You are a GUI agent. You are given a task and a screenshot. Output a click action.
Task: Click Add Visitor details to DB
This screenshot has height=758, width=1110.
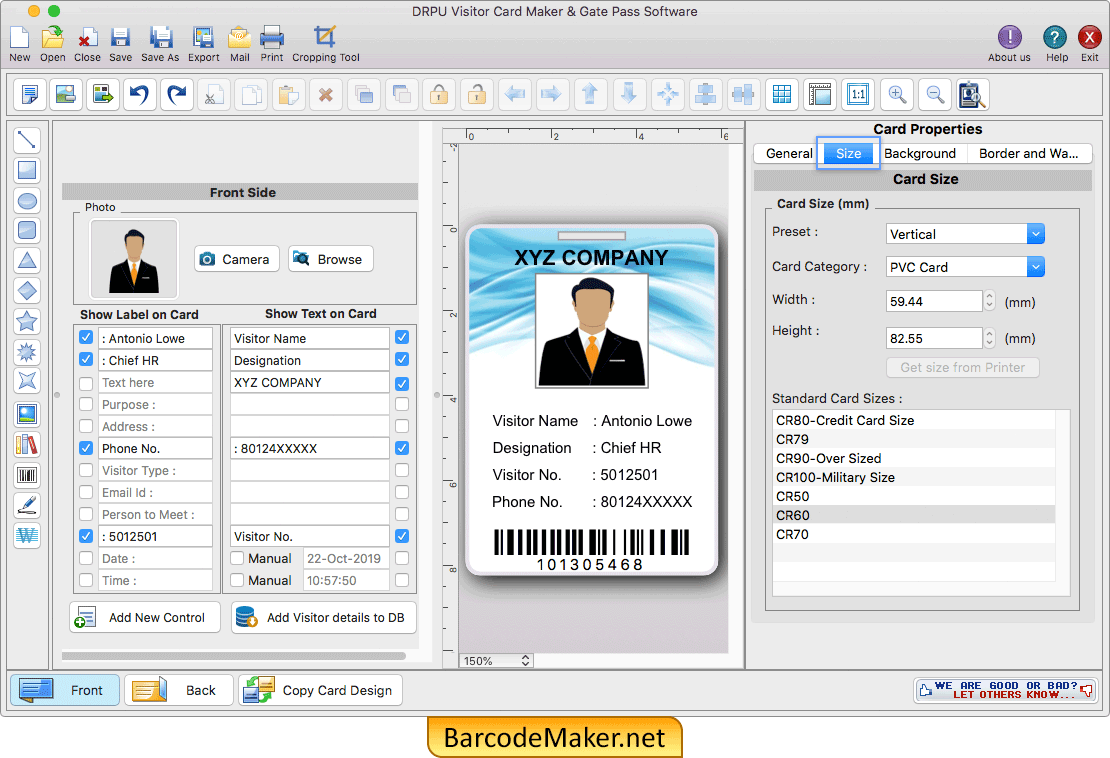(324, 617)
